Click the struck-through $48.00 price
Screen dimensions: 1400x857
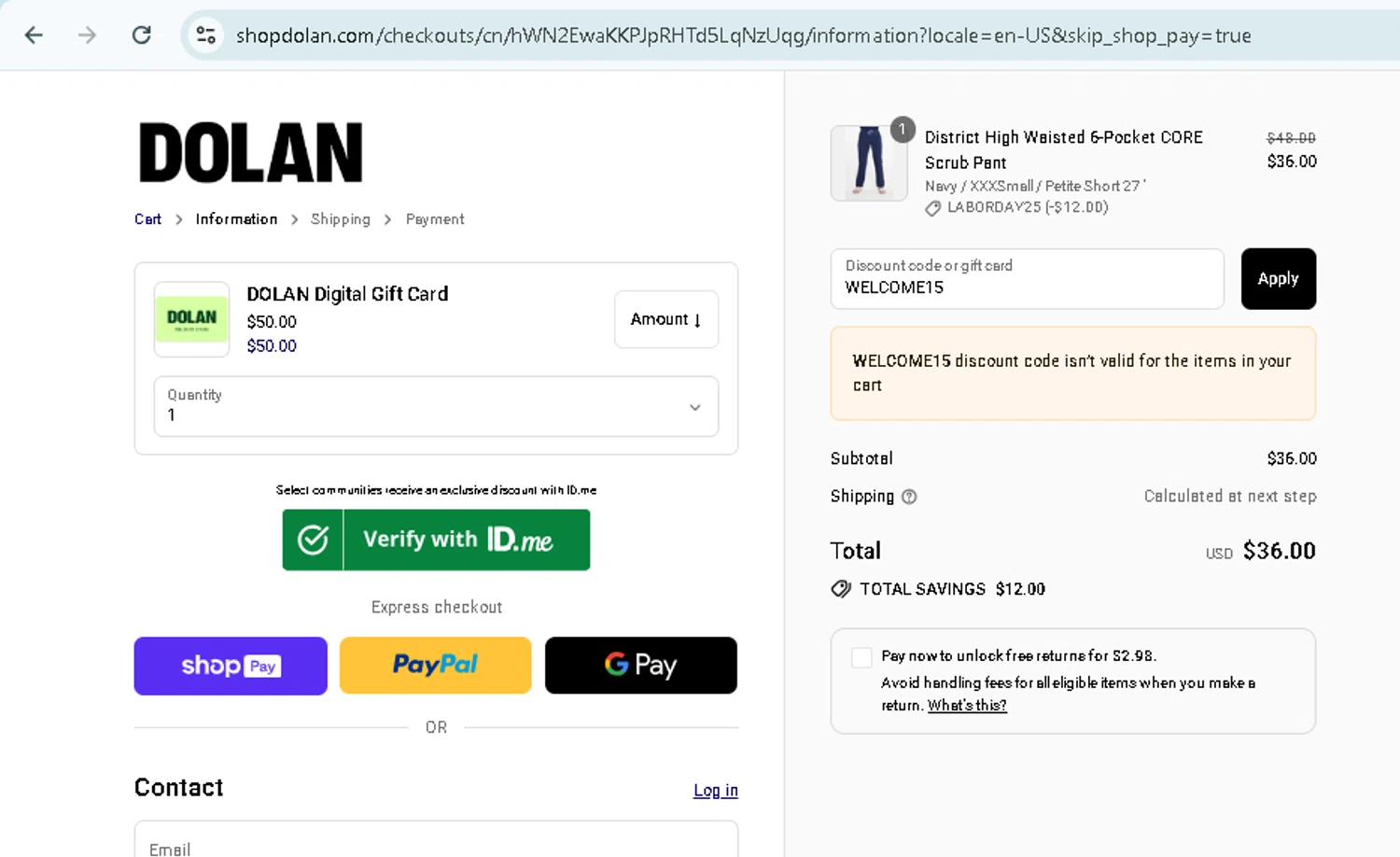click(1291, 138)
